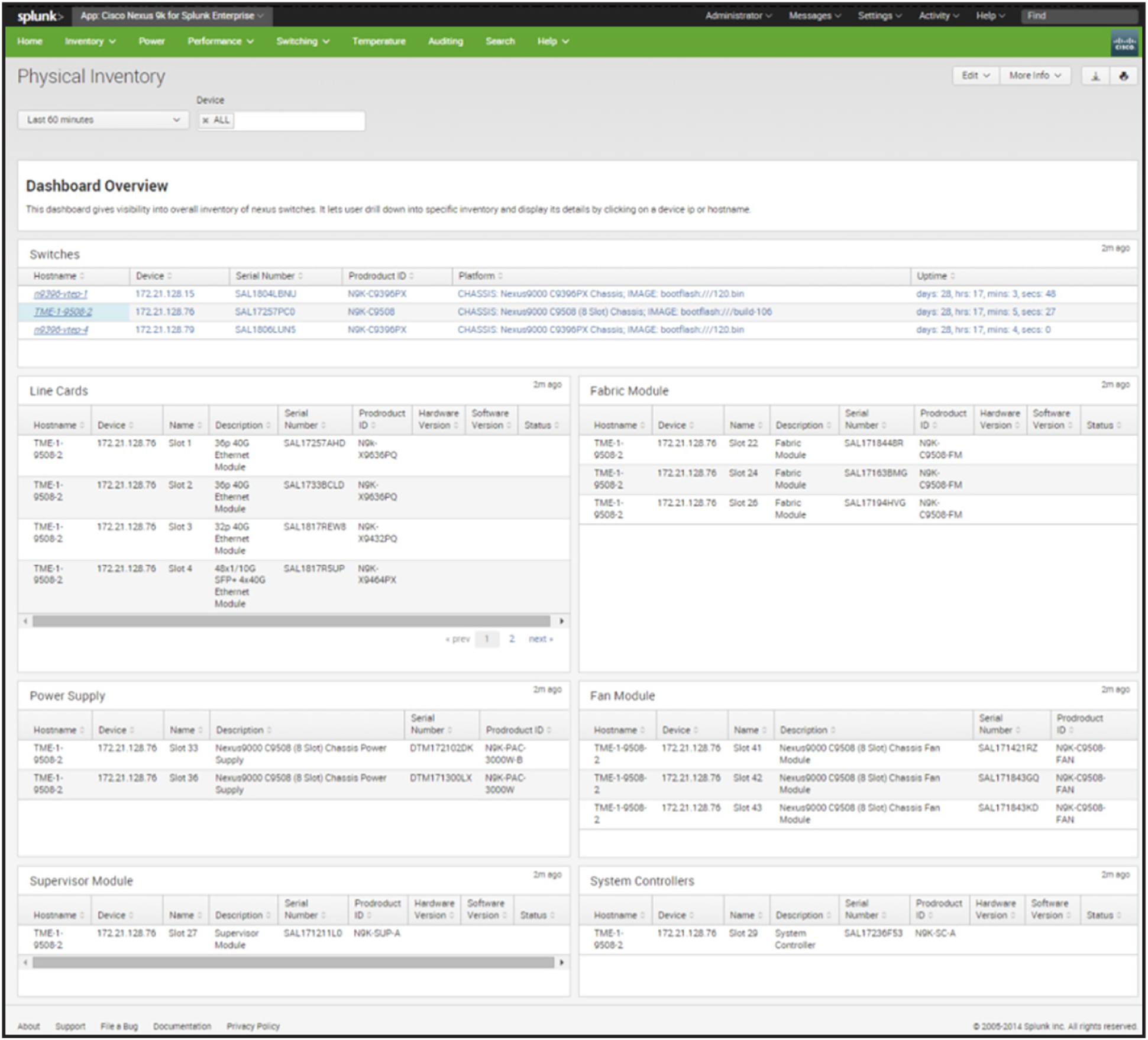This screenshot has width=1148, height=1040.
Task: Open hostname link n9396-vtep-1
Action: click(x=60, y=294)
